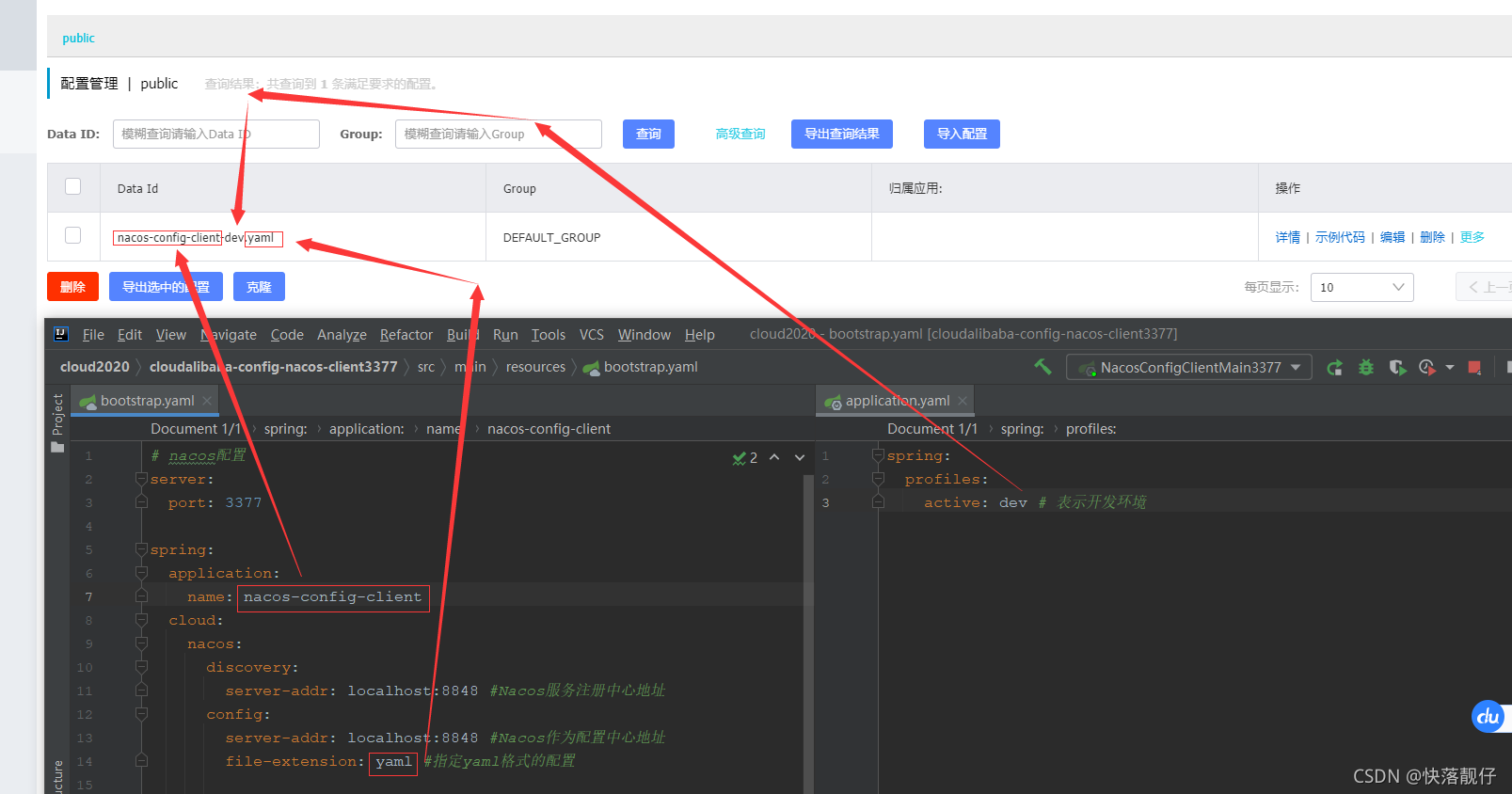This screenshot has height=794, width=1512.
Task: Click the inspection checkmark widget showing 2
Action: pyautogui.click(x=745, y=458)
